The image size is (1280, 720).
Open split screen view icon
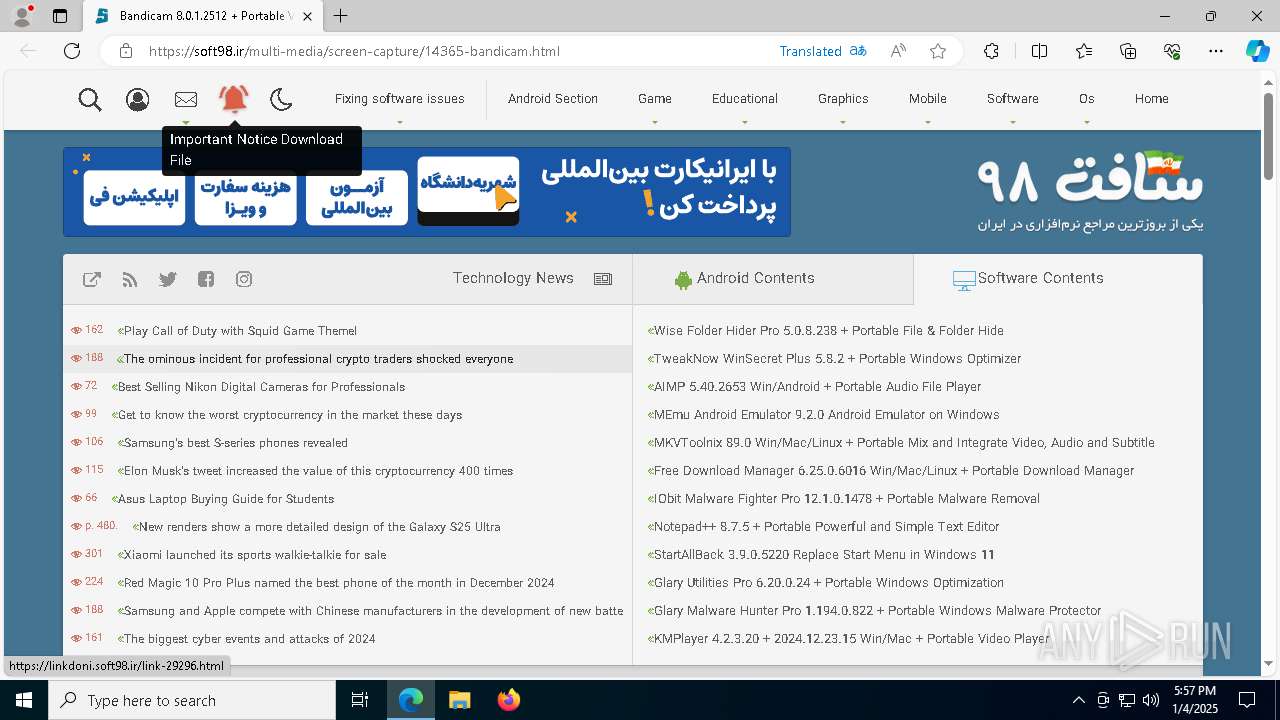point(1039,51)
